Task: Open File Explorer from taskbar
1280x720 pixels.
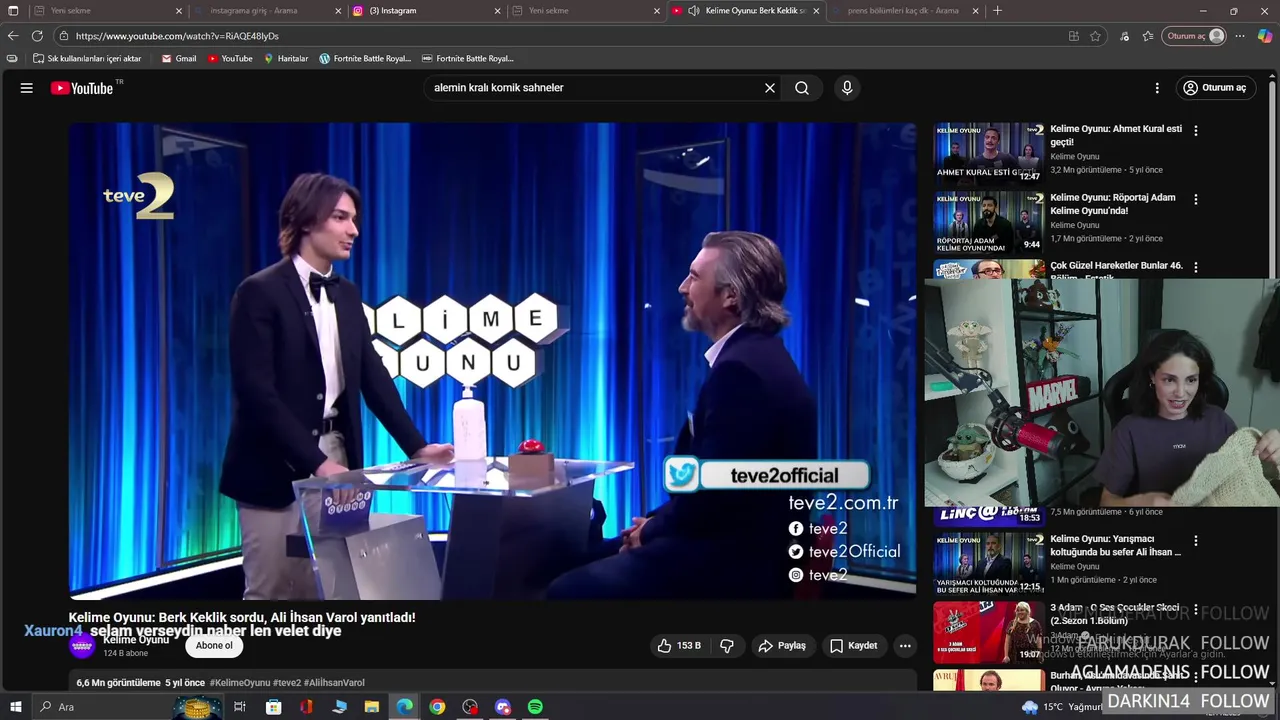Action: pyautogui.click(x=371, y=707)
